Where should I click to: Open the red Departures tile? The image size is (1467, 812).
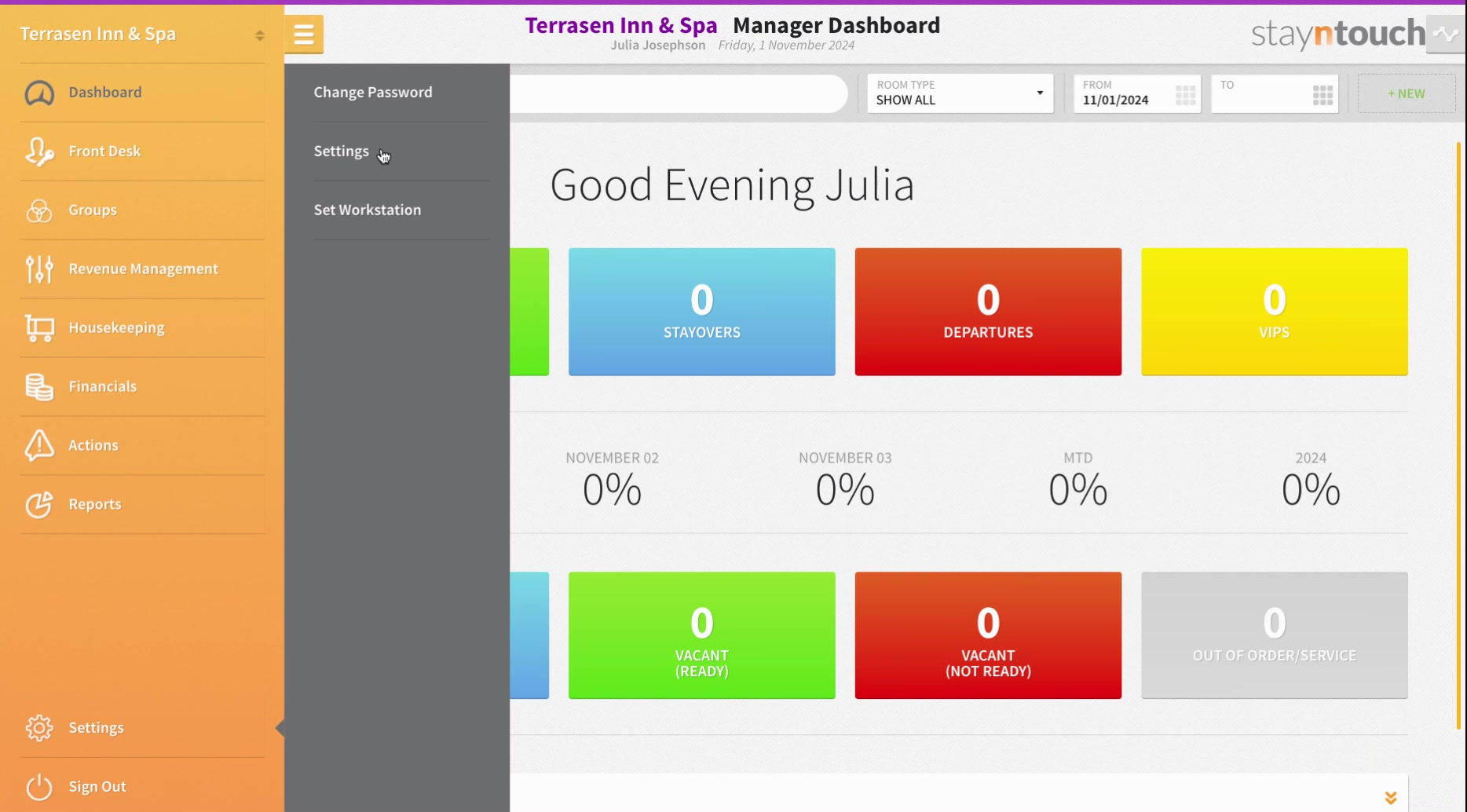coord(988,312)
